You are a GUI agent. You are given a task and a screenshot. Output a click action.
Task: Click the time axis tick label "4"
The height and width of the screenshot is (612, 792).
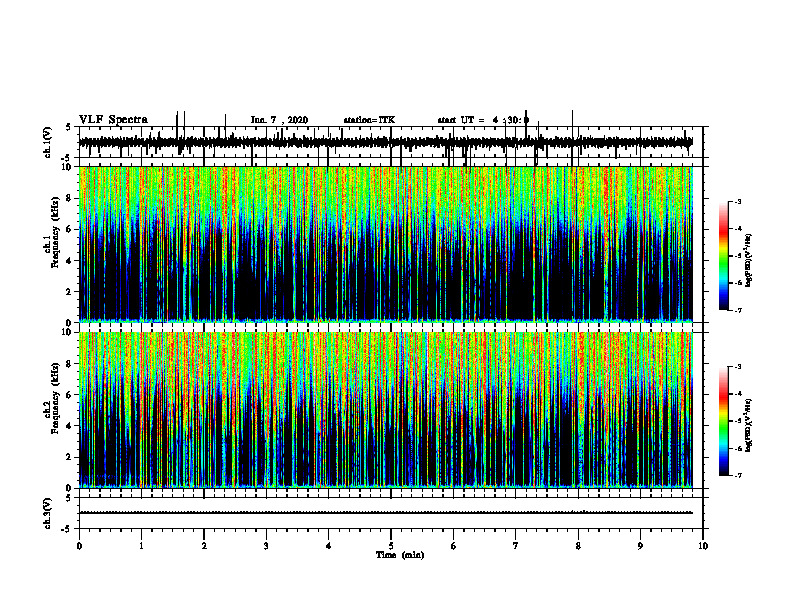(329, 546)
